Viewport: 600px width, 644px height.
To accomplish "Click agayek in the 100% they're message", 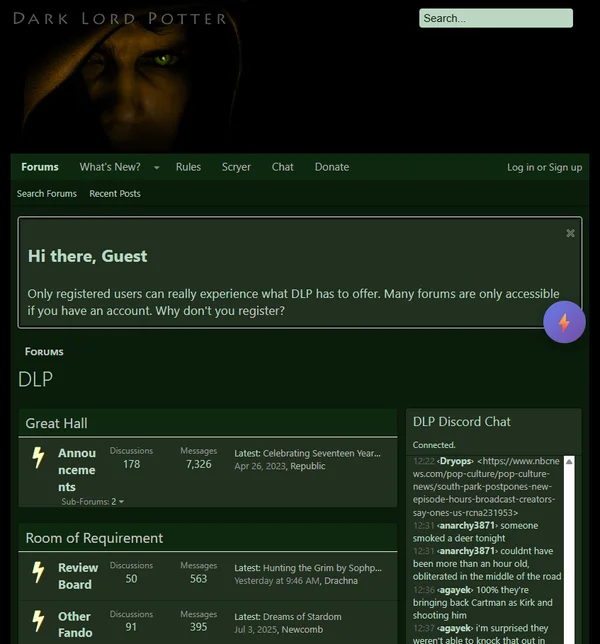I will pyautogui.click(x=455, y=590).
